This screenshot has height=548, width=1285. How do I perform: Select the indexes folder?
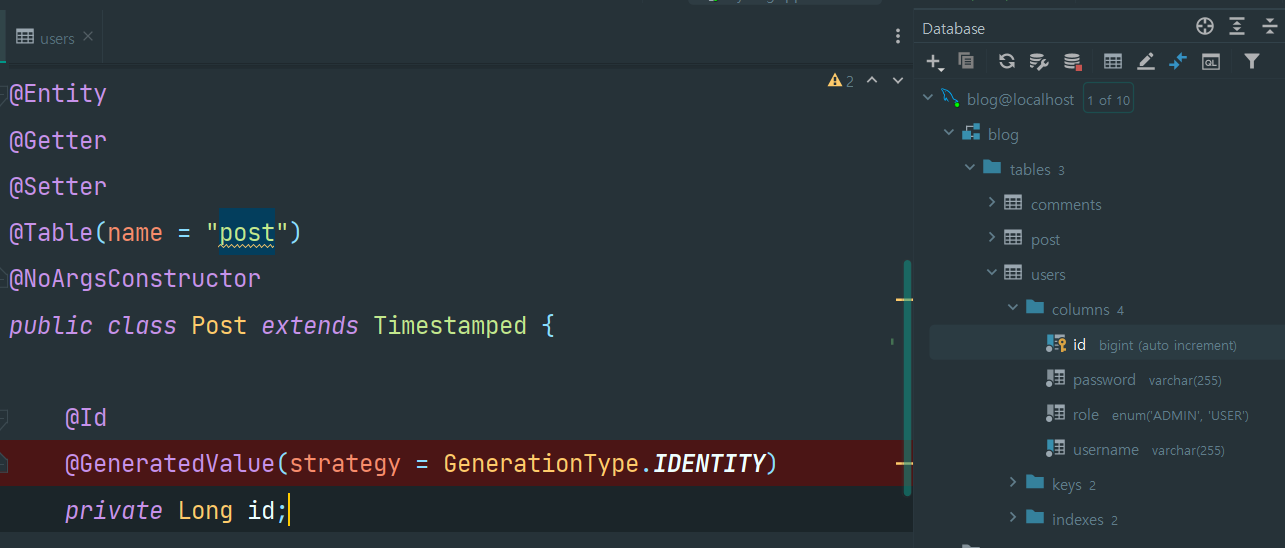click(x=1078, y=520)
